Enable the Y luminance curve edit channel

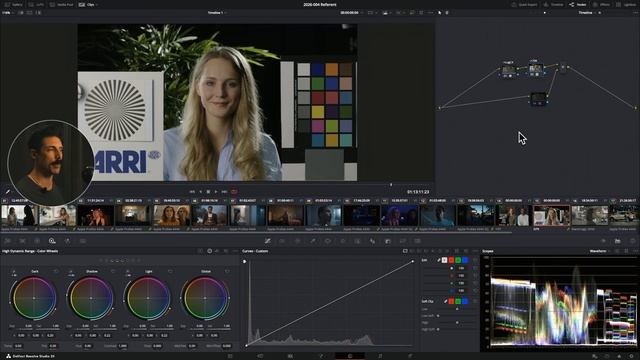click(444, 260)
